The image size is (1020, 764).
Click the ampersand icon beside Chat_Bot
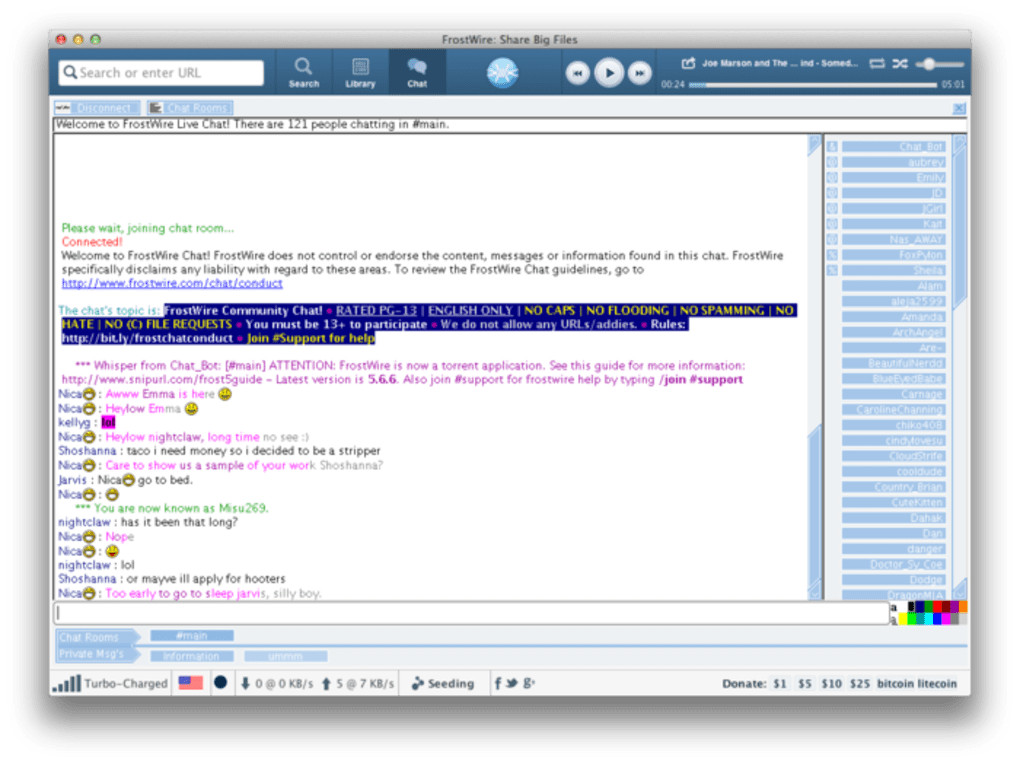point(832,146)
